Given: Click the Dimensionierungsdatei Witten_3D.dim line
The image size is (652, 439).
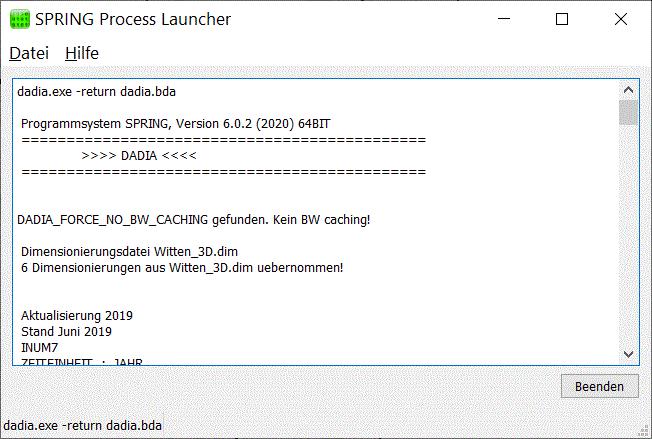Looking at the screenshot, I should click(129, 252).
